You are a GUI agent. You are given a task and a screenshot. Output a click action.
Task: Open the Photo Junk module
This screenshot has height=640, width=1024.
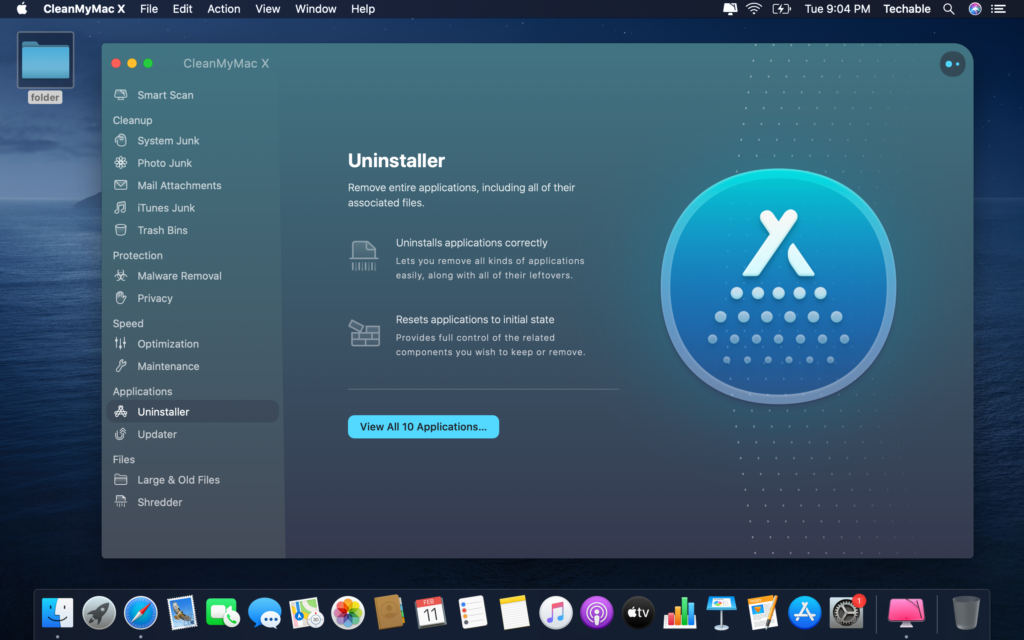point(164,163)
